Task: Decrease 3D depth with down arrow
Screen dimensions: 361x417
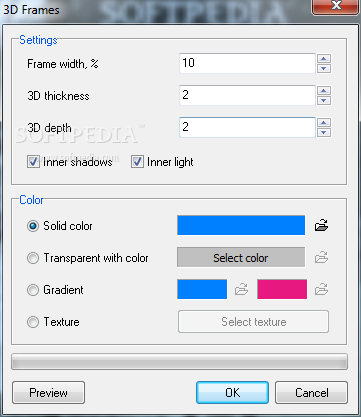Action: pyautogui.click(x=324, y=132)
